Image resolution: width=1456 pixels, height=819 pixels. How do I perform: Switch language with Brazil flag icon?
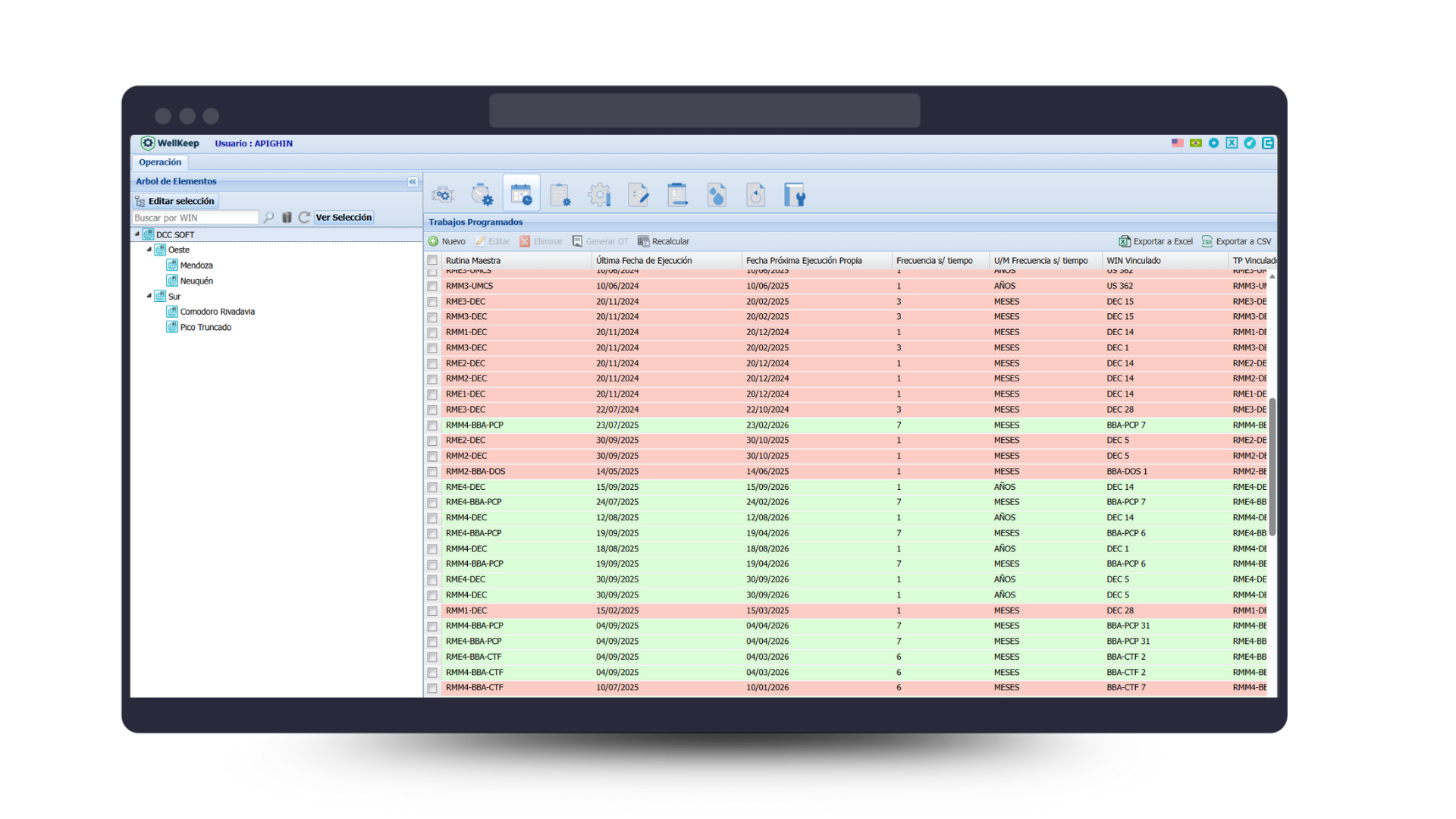pyautogui.click(x=1195, y=143)
